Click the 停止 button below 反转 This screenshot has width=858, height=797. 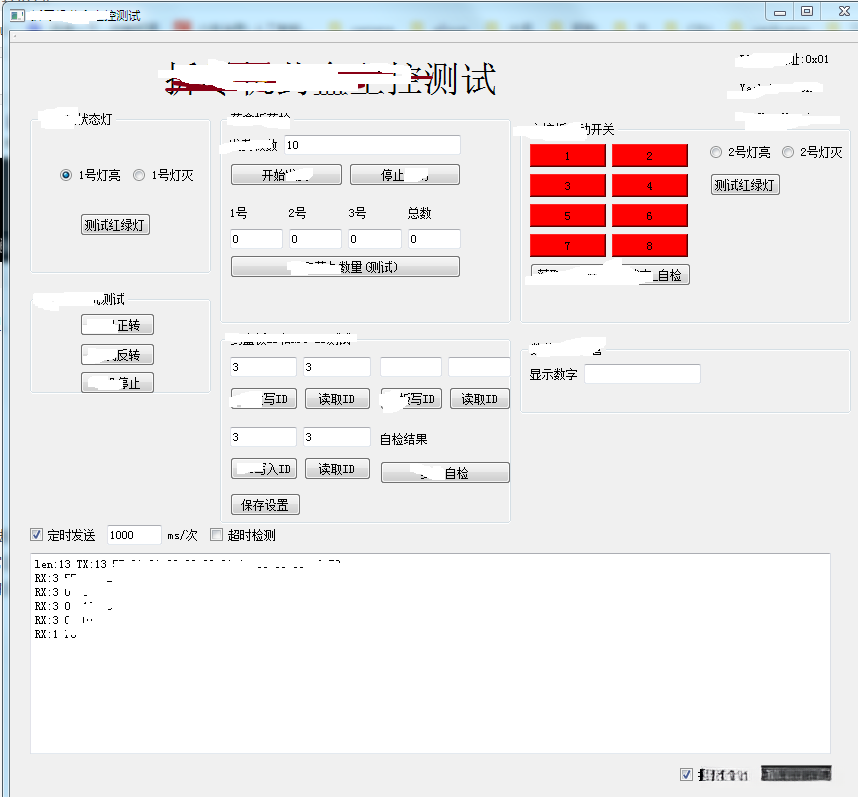(x=118, y=382)
